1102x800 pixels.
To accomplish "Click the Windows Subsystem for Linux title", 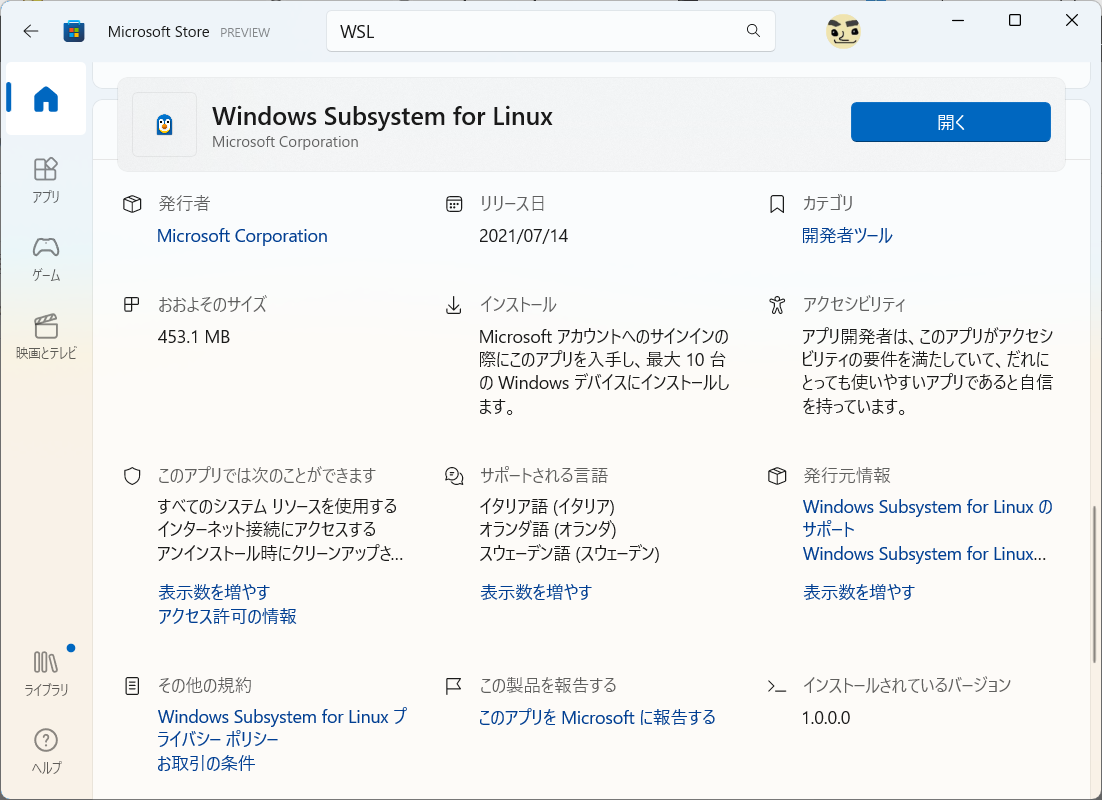I will coord(382,116).
